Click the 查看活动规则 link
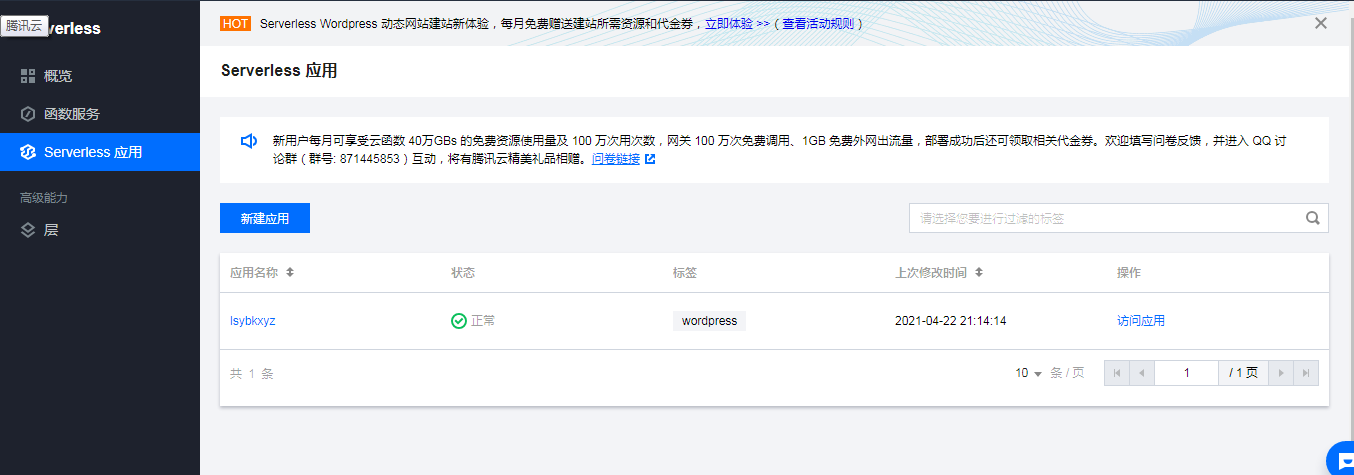Image resolution: width=1354 pixels, height=475 pixels. tap(818, 23)
